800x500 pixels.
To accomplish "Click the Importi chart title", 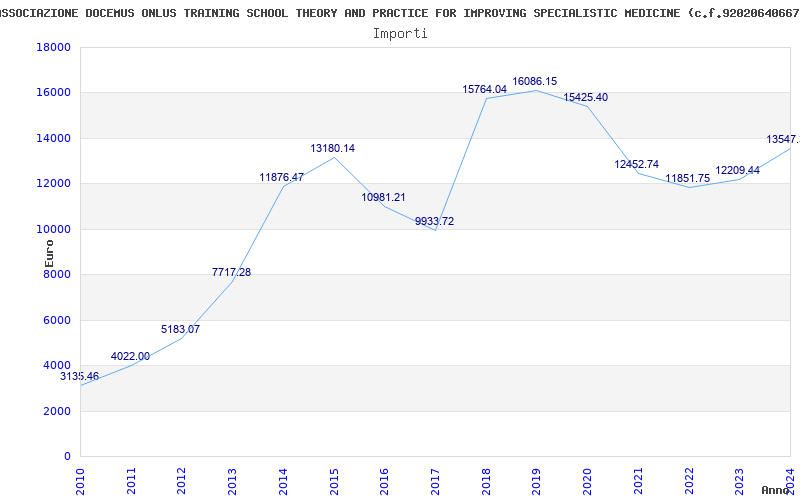I will tap(400, 34).
